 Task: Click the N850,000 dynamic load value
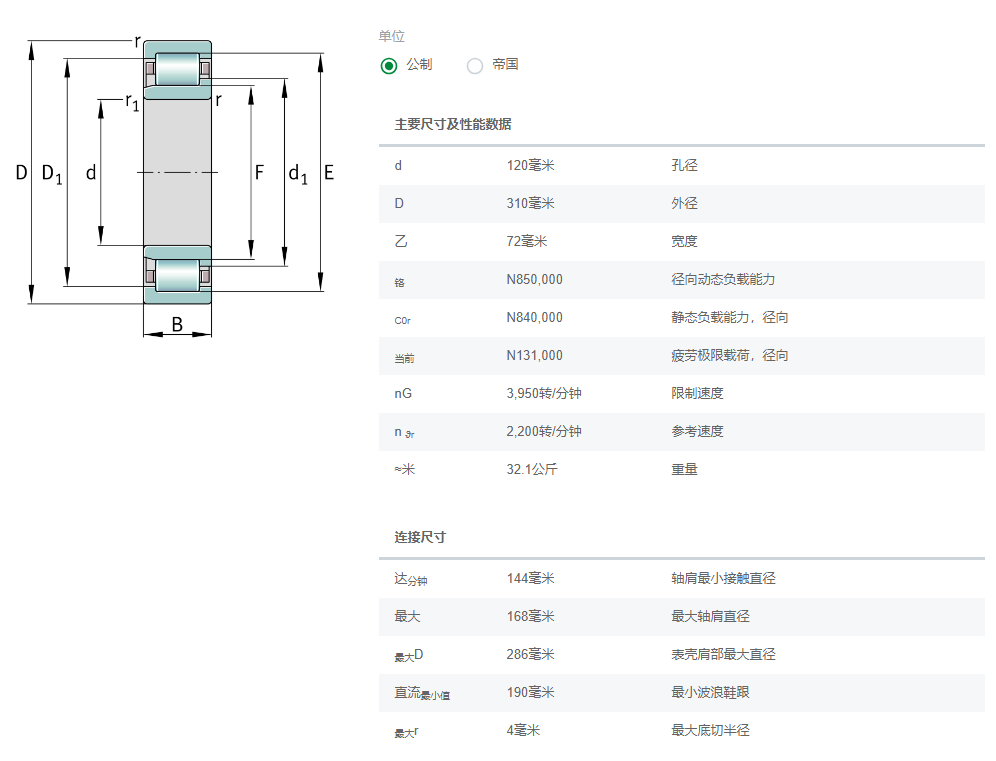[534, 279]
